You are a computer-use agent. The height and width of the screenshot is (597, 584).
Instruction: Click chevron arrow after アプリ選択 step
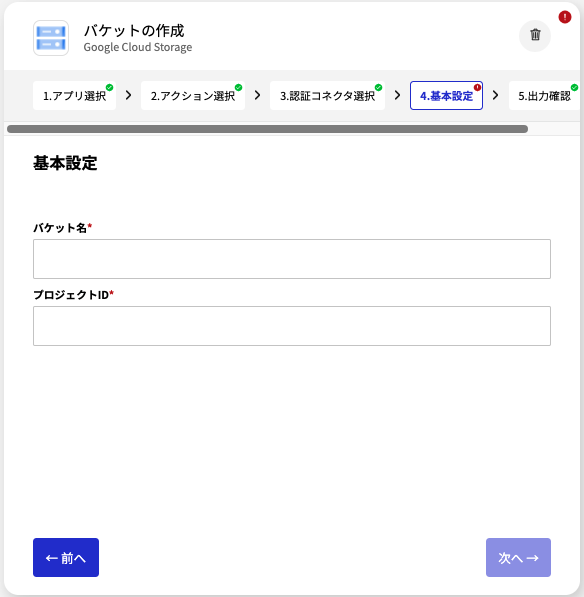point(129,95)
